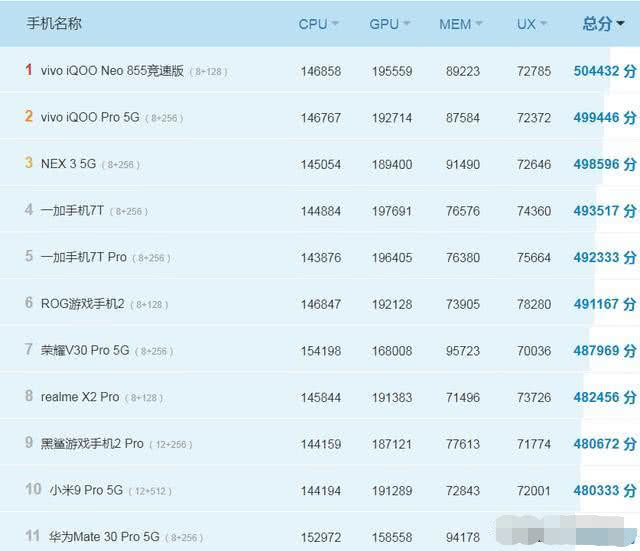Image resolution: width=640 pixels, height=551 pixels.
Task: Click the 手机名称 column header
Action: pyautogui.click(x=54, y=24)
